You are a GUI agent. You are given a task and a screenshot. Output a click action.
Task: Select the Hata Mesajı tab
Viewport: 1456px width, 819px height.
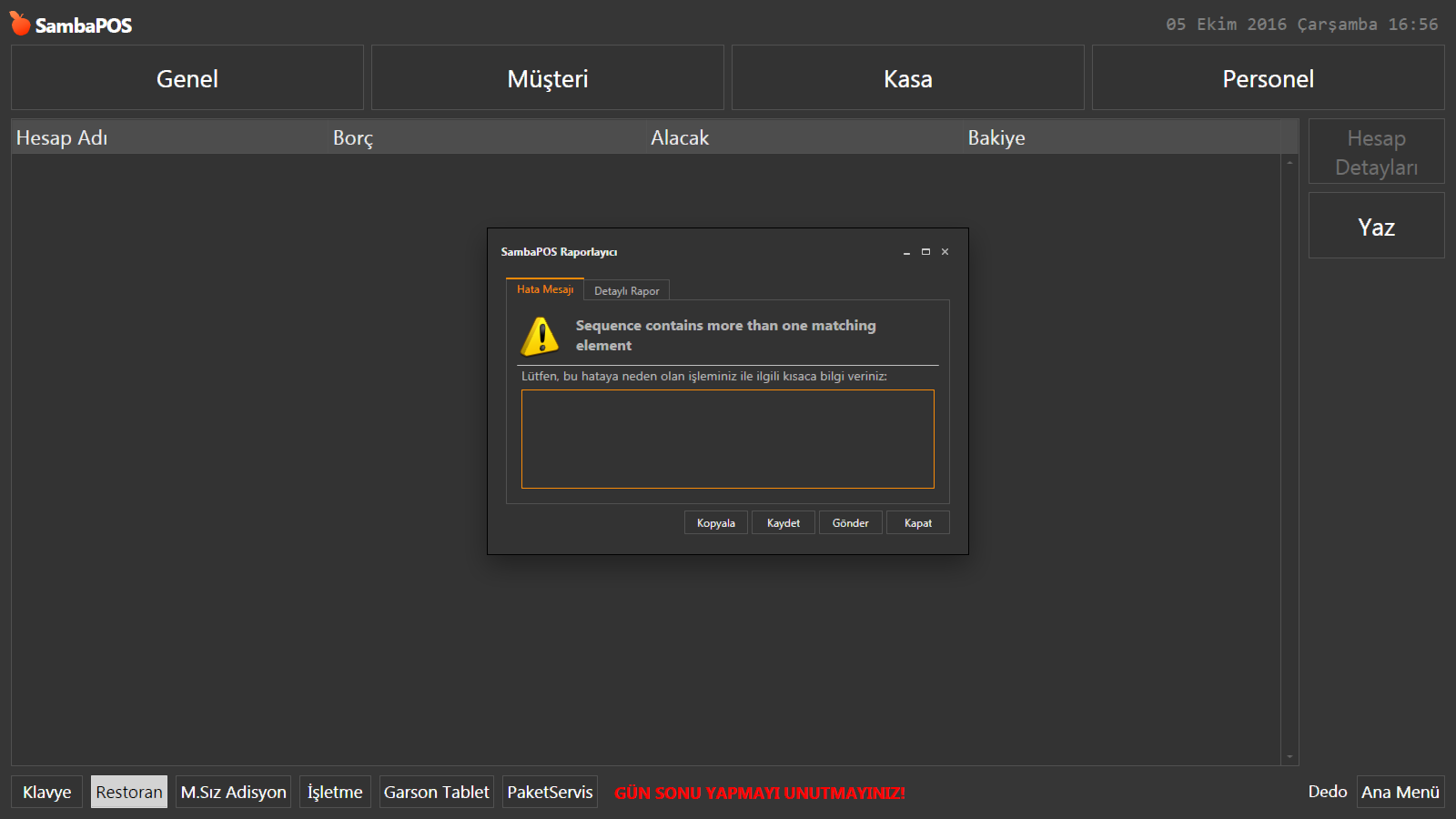[545, 289]
